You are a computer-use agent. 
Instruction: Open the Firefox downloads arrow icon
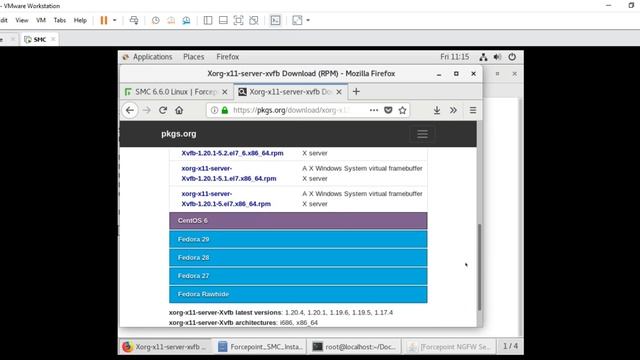click(437, 110)
